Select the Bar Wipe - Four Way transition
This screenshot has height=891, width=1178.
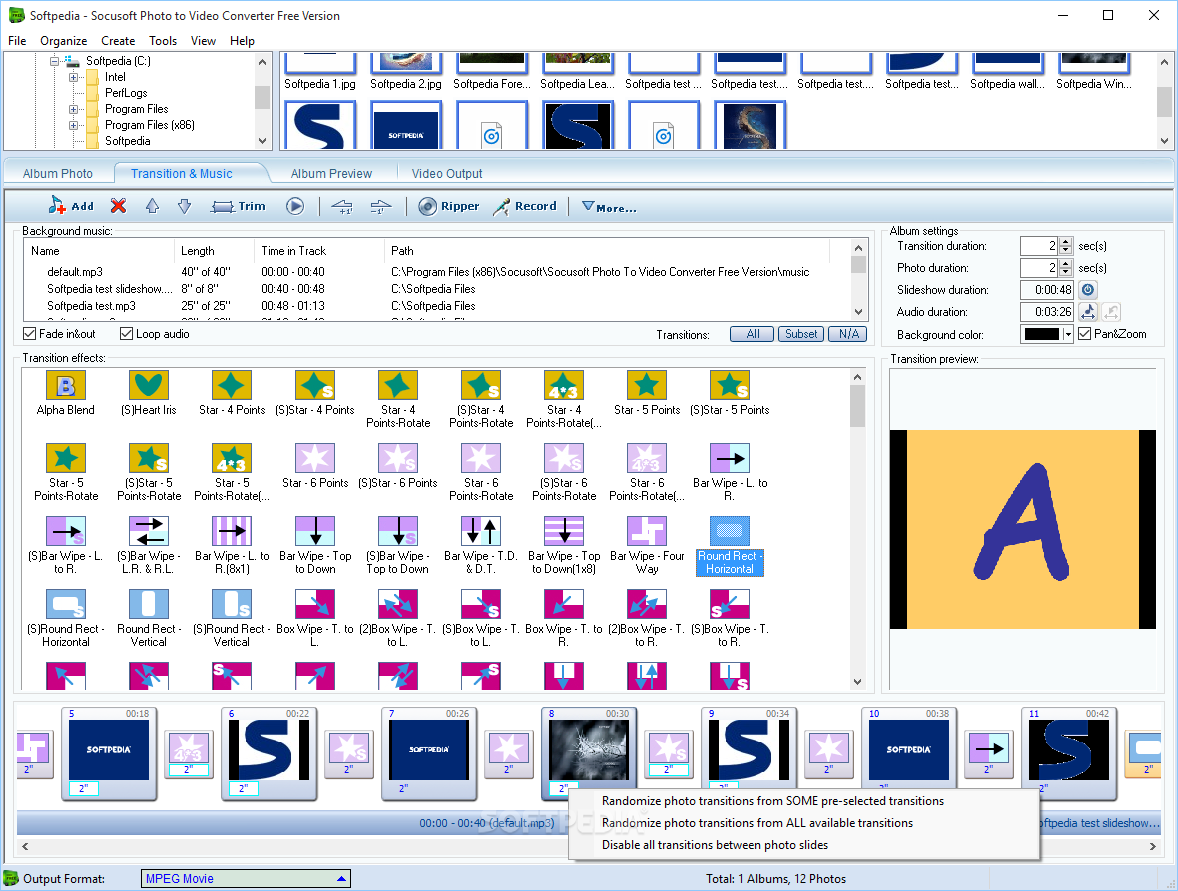pyautogui.click(x=647, y=545)
